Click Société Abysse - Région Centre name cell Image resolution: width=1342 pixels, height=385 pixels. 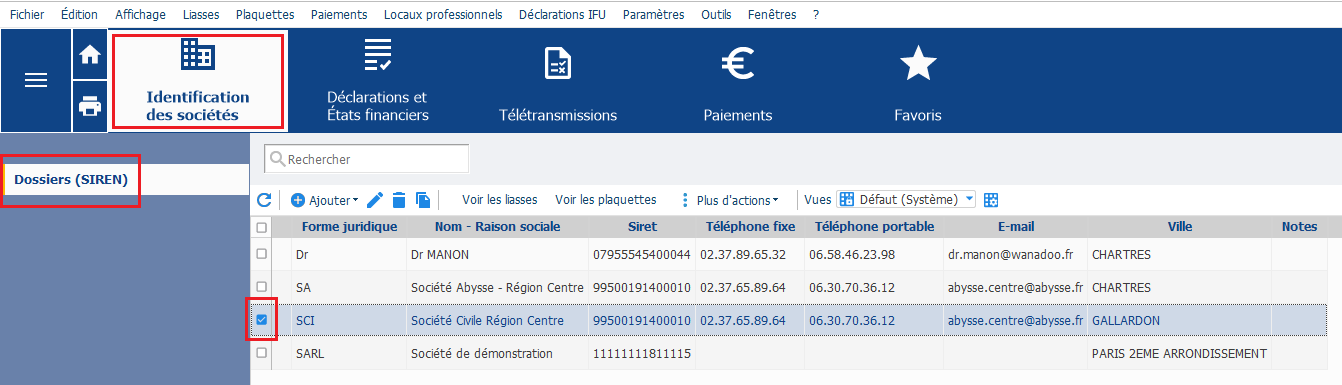497,287
